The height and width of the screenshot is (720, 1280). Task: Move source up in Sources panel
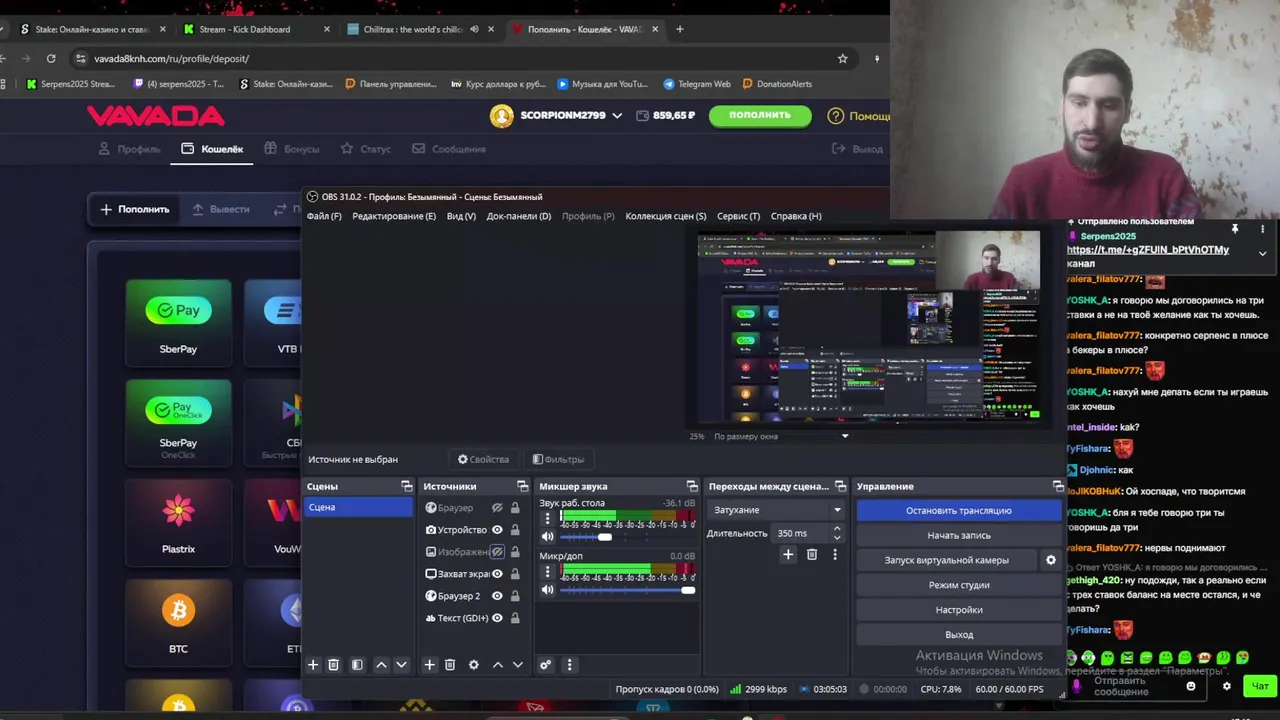pyautogui.click(x=497, y=665)
